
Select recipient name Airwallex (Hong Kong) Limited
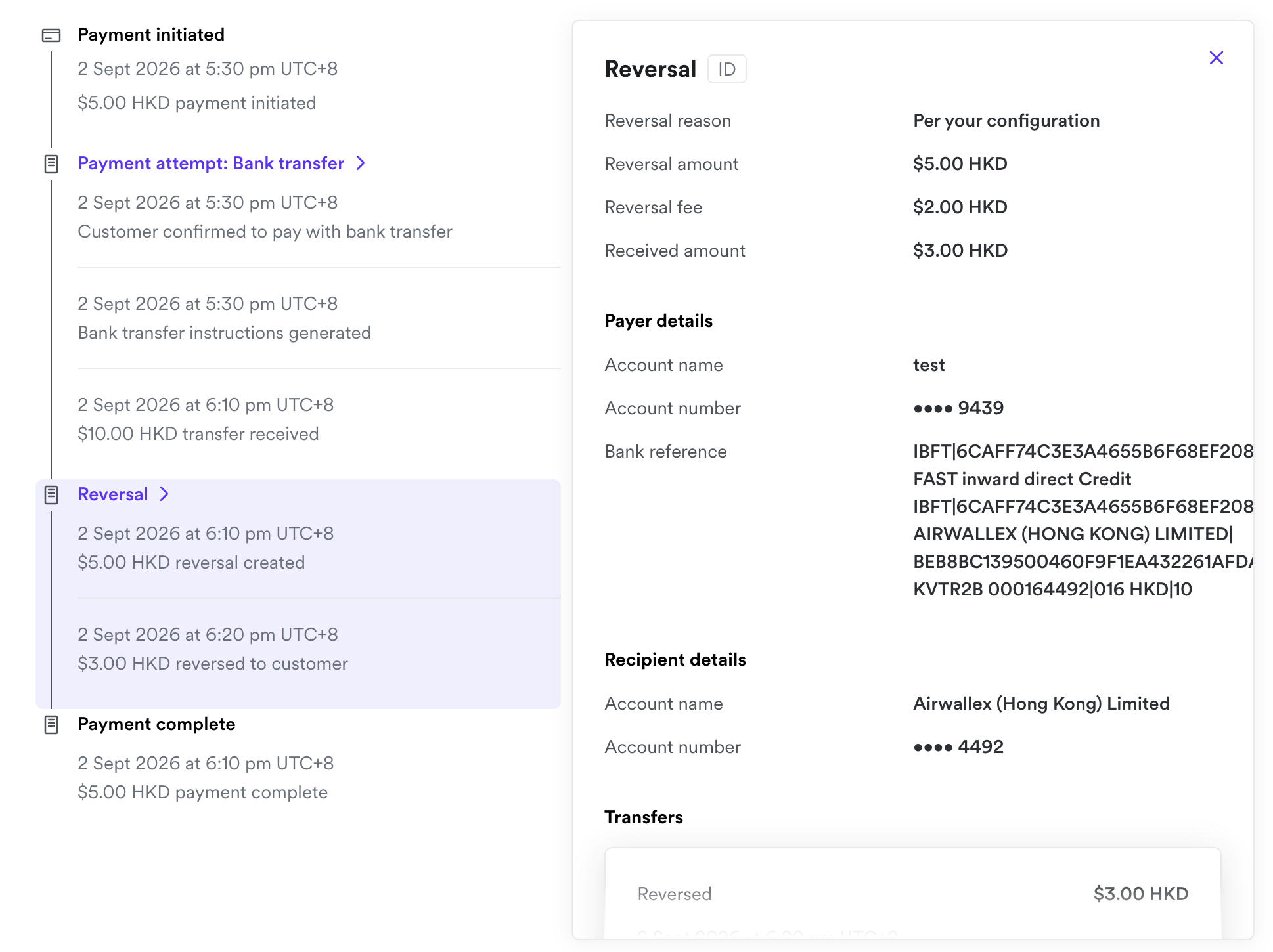pyautogui.click(x=1041, y=704)
